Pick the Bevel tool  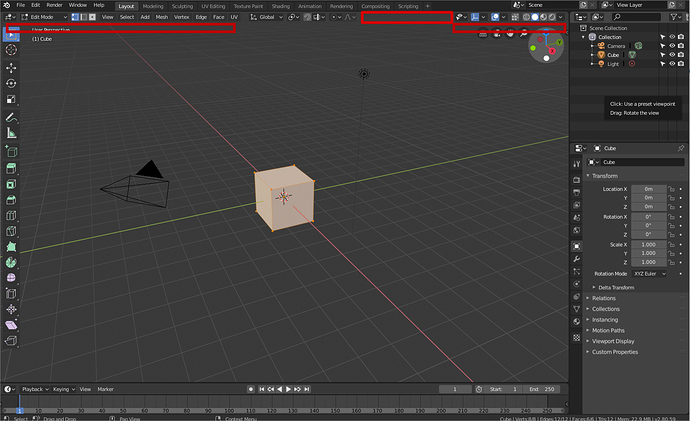[11, 201]
